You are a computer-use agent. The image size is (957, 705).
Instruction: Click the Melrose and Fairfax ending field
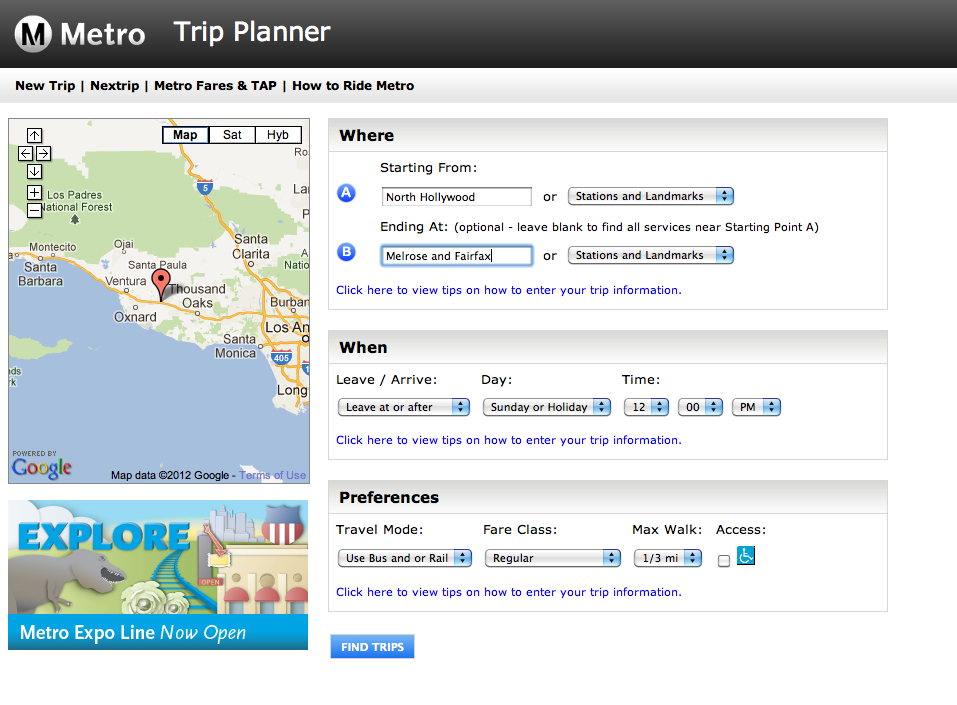(x=457, y=256)
